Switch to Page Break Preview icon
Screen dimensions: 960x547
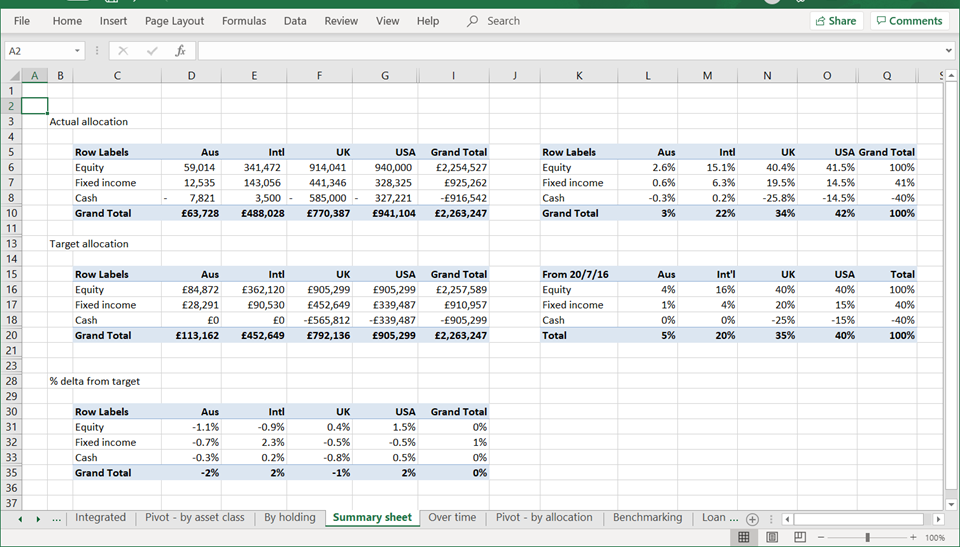click(800, 537)
